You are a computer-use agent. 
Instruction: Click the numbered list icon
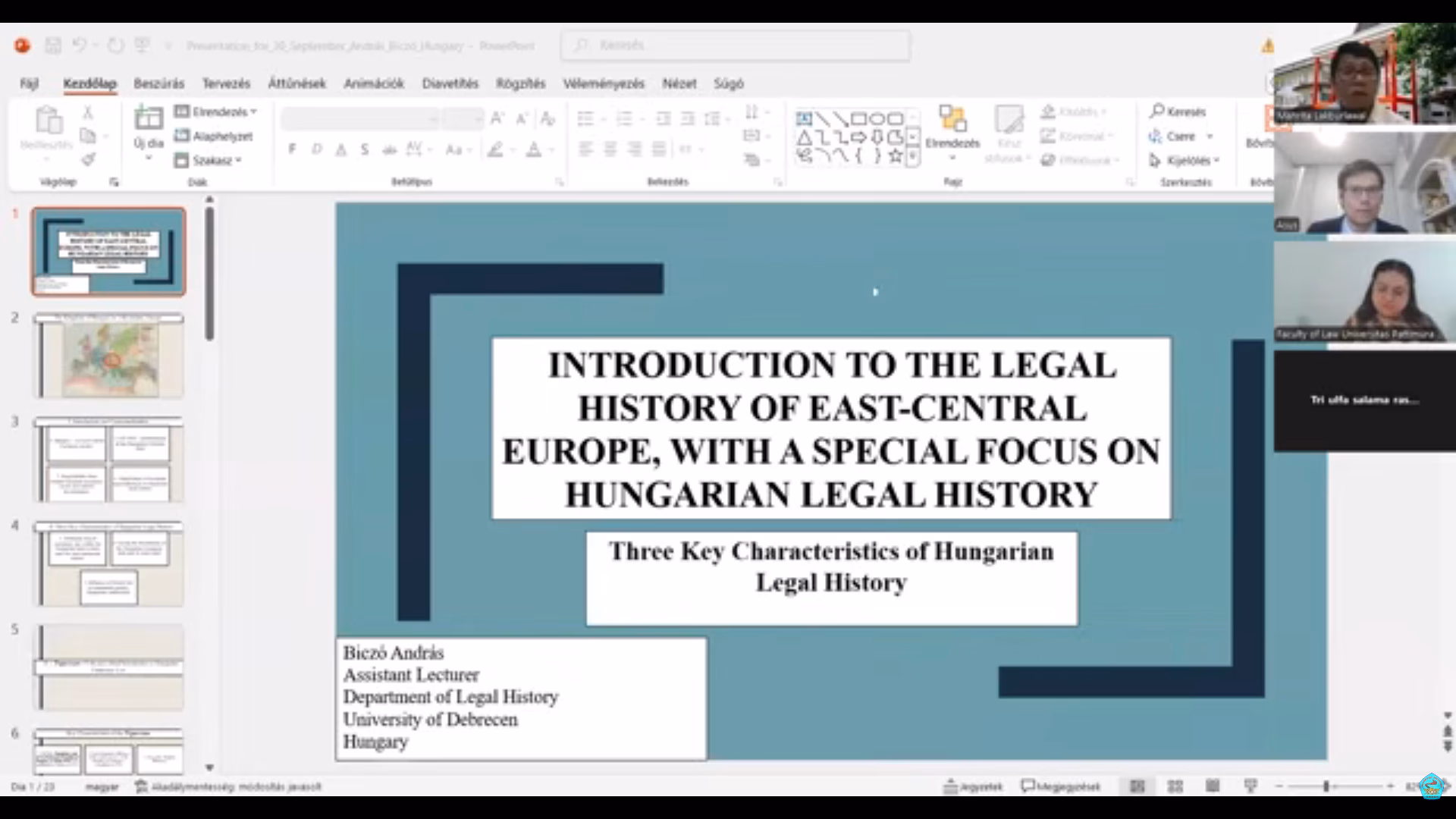point(624,118)
